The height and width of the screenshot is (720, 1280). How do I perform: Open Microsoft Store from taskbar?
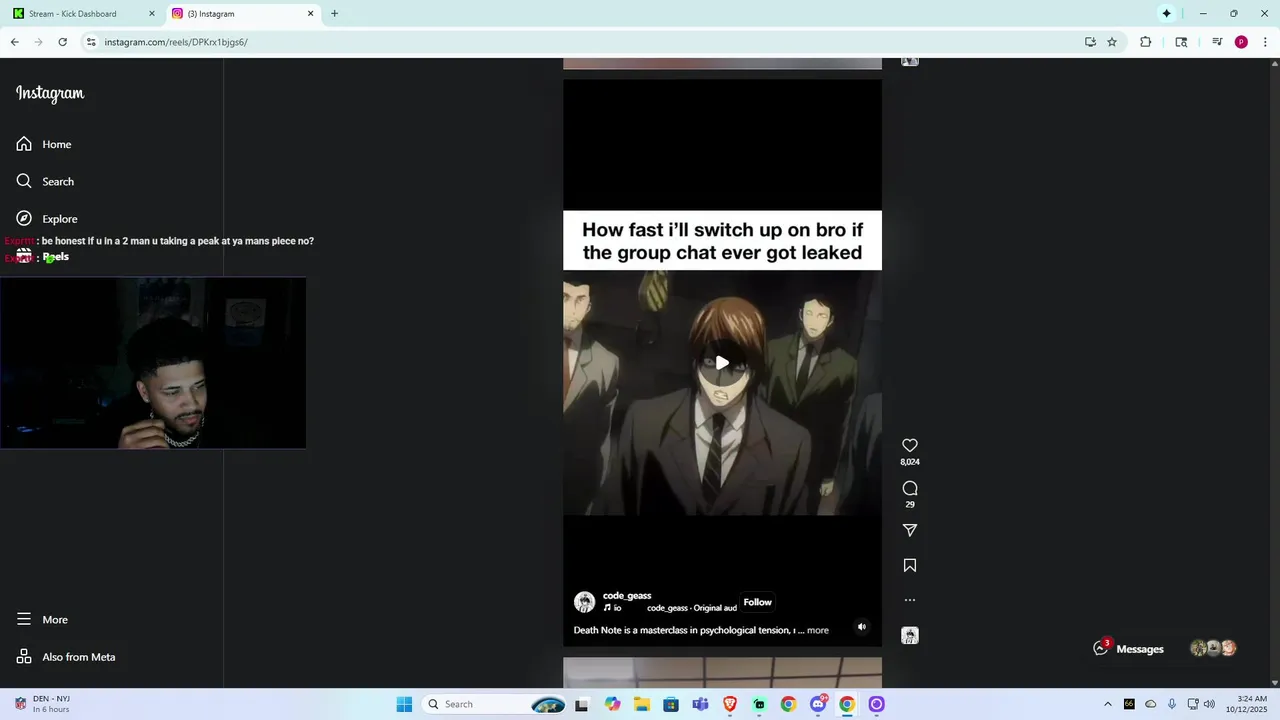click(671, 704)
